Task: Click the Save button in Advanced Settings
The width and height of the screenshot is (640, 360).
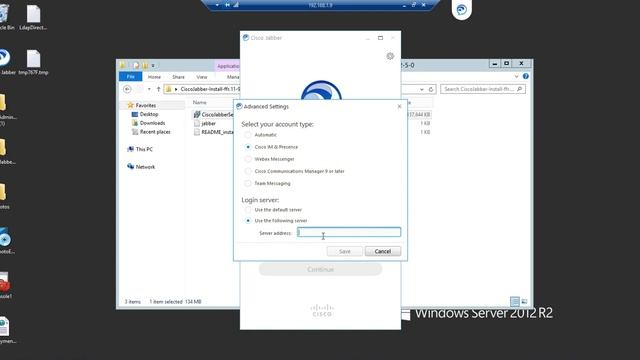Action: pos(344,251)
